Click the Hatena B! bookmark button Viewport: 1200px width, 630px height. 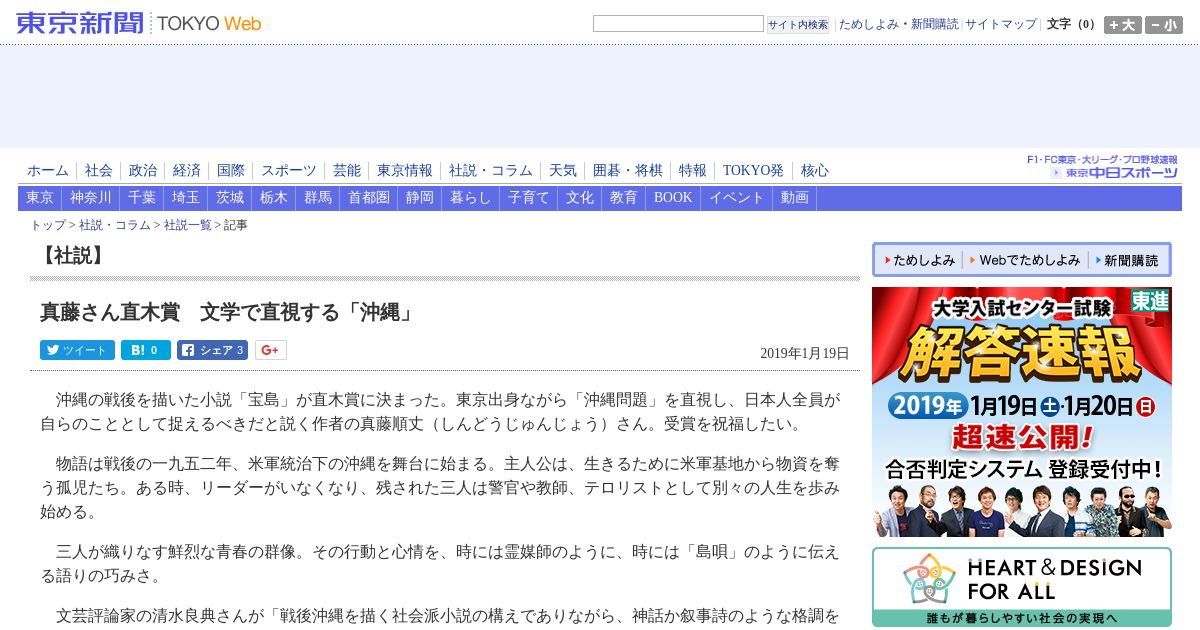146,350
